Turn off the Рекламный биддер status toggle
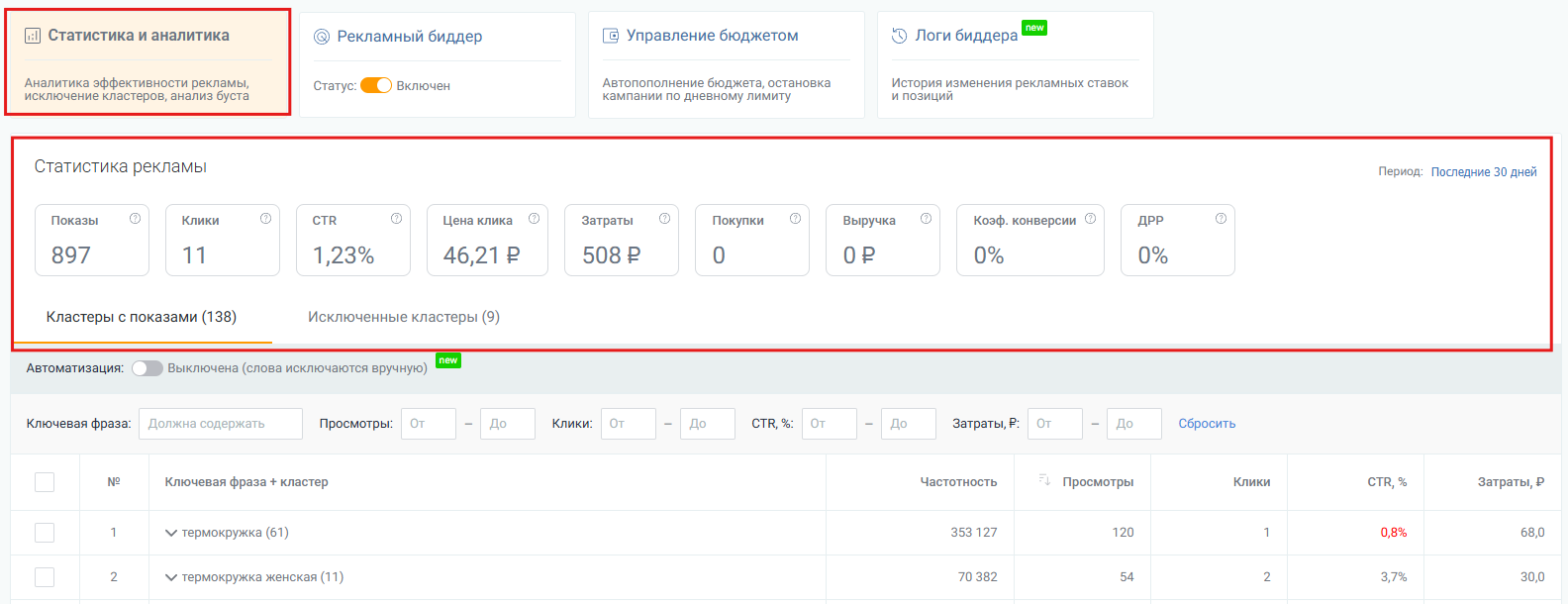This screenshot has width=1568, height=604. click(376, 86)
